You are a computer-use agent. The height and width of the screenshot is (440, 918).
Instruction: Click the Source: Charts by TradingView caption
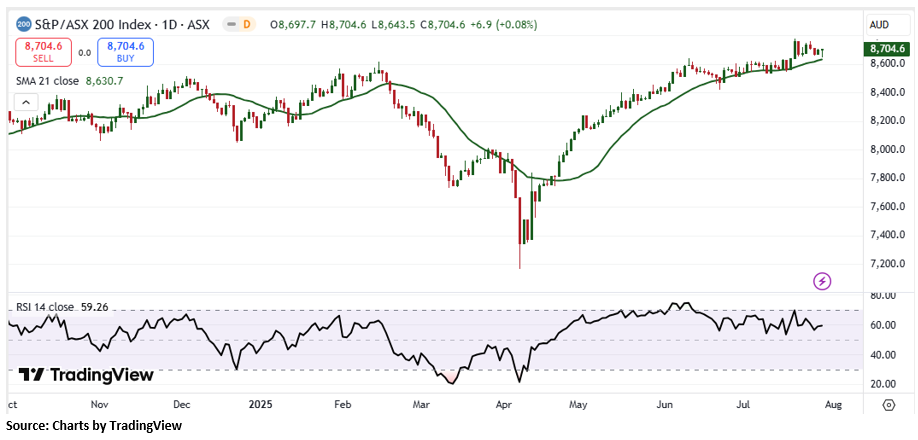pos(95,425)
